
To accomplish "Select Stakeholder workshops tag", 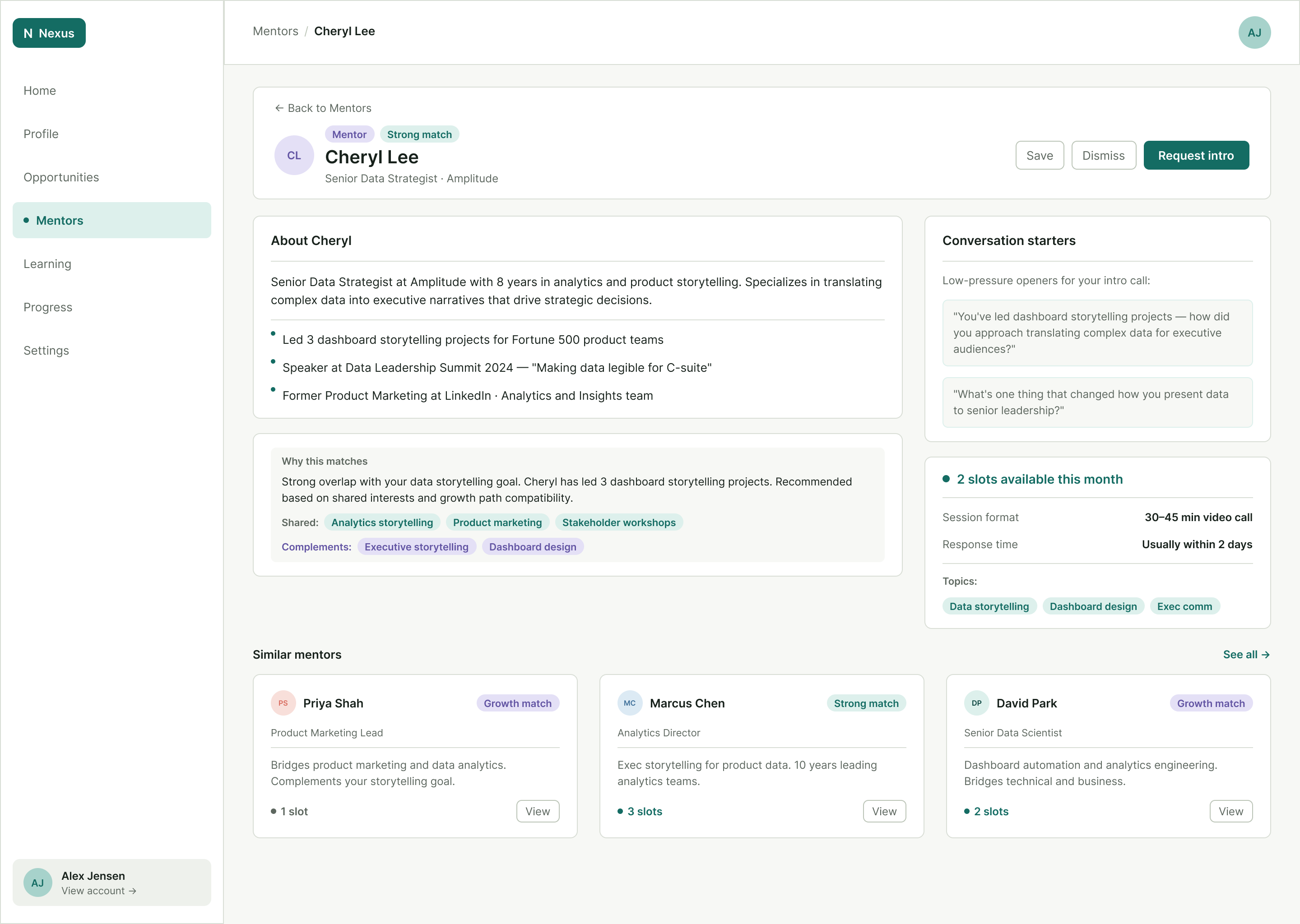I will point(619,522).
